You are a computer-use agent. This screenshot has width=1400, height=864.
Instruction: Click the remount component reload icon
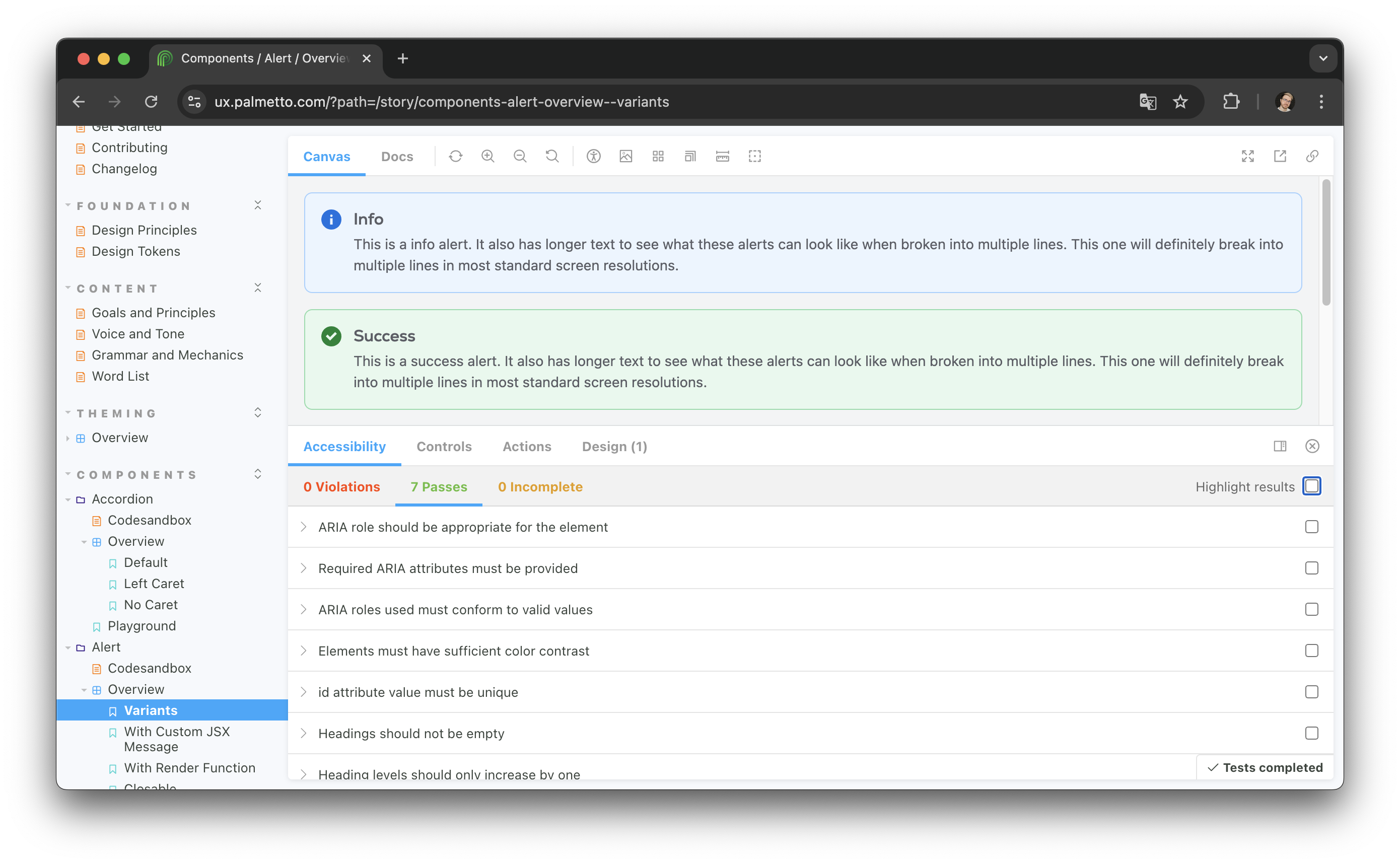coord(455,156)
